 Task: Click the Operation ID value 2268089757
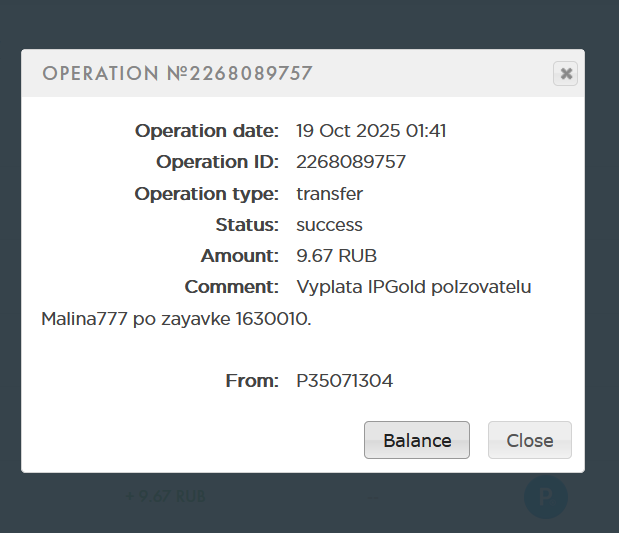click(x=351, y=162)
